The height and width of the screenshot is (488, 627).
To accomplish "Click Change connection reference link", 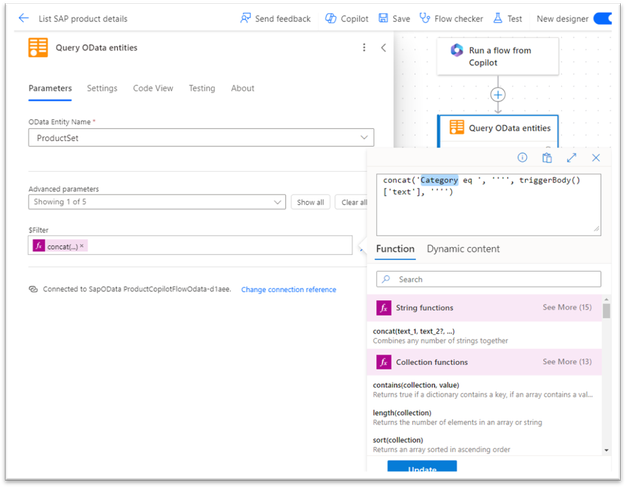I will point(288,290).
